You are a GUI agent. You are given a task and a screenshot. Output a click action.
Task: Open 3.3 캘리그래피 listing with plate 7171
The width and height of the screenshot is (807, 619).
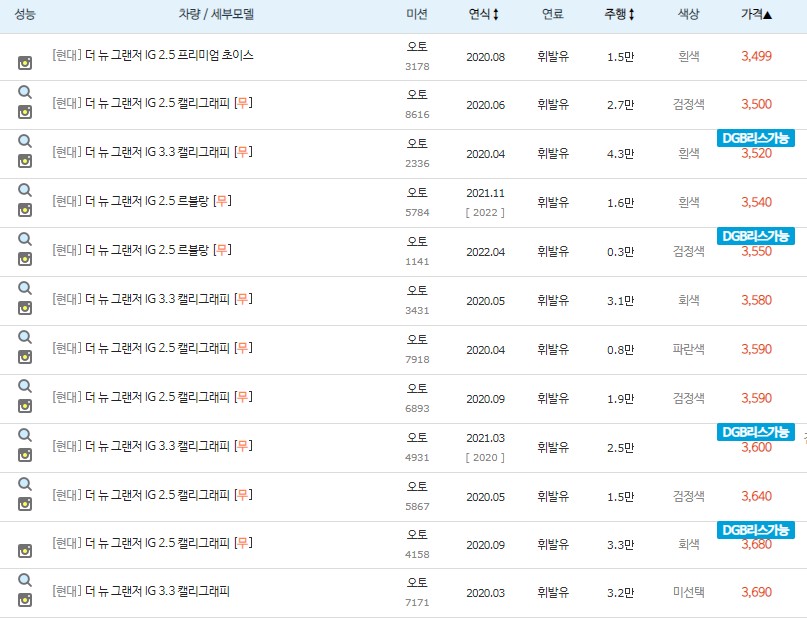(x=141, y=591)
